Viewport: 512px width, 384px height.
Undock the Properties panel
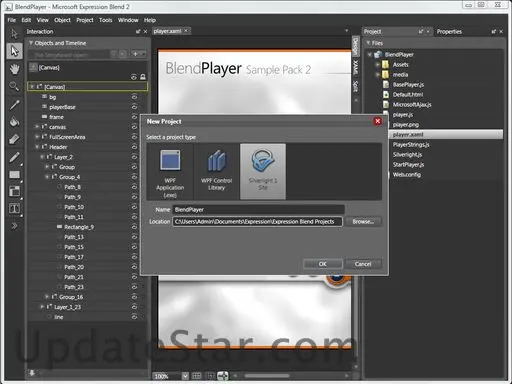[494, 32]
